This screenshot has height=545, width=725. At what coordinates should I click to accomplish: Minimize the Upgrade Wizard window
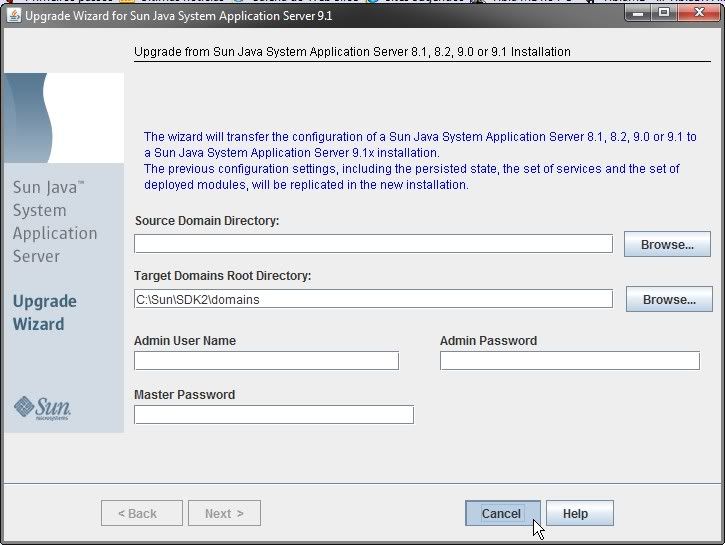[639, 14]
